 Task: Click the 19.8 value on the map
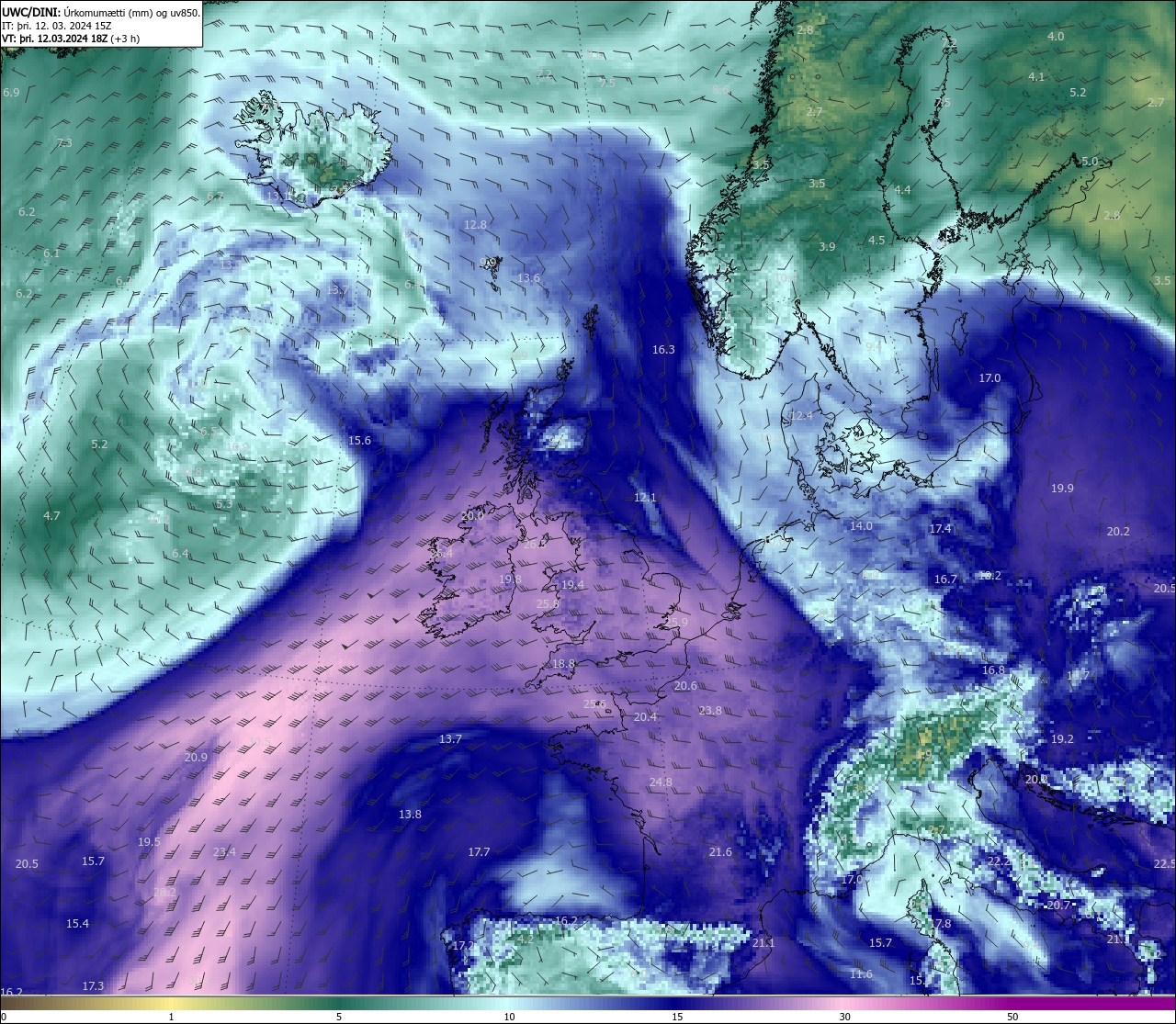[510, 580]
